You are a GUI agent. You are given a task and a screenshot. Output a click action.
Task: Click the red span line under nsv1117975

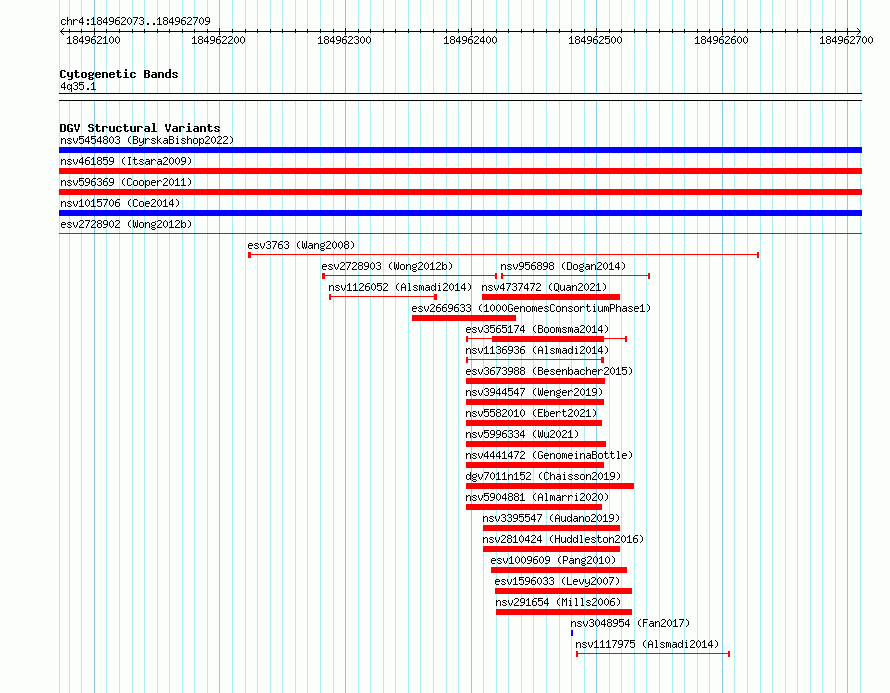pos(653,654)
